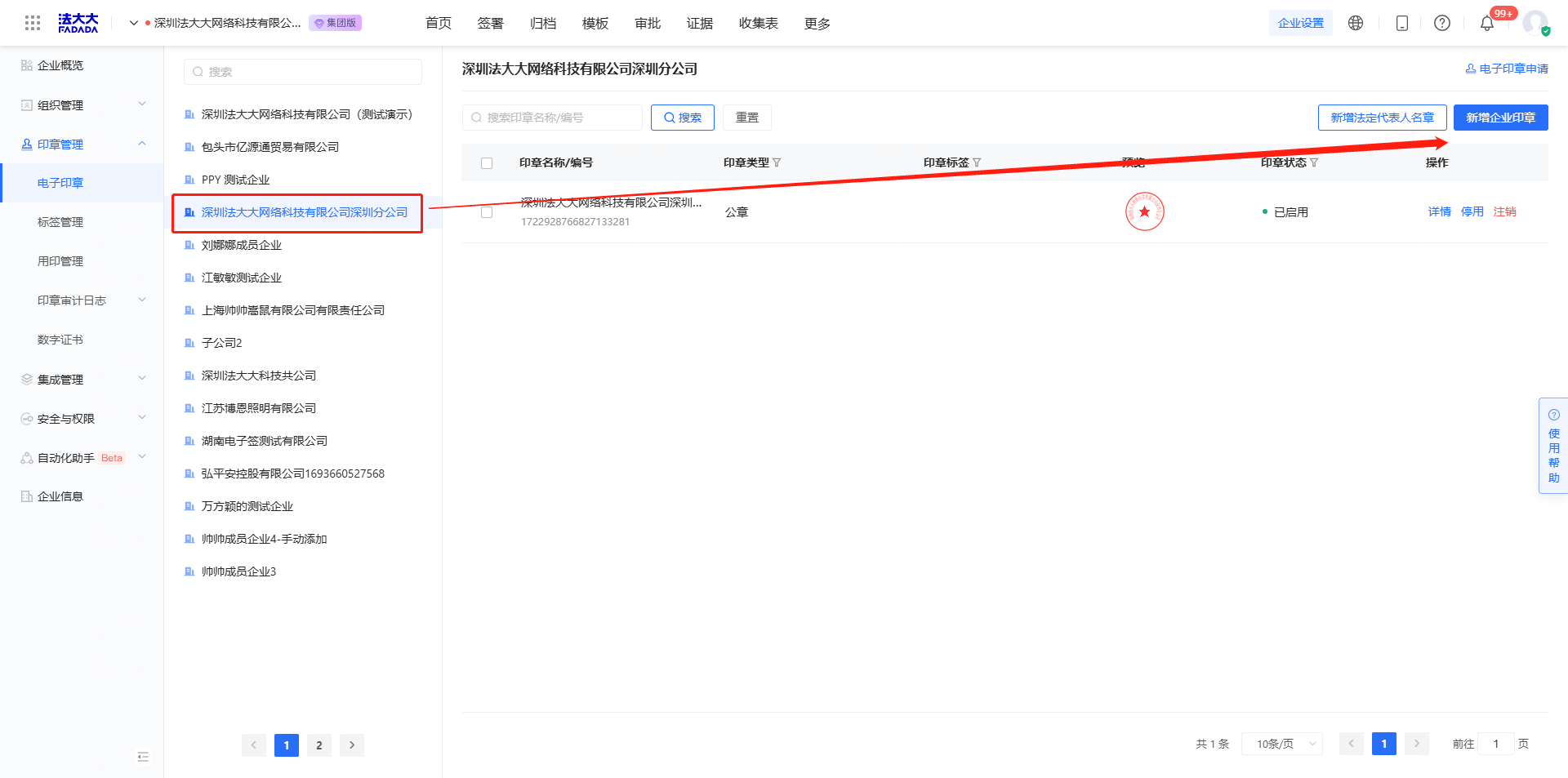Go to page 2 of company list

(319, 745)
